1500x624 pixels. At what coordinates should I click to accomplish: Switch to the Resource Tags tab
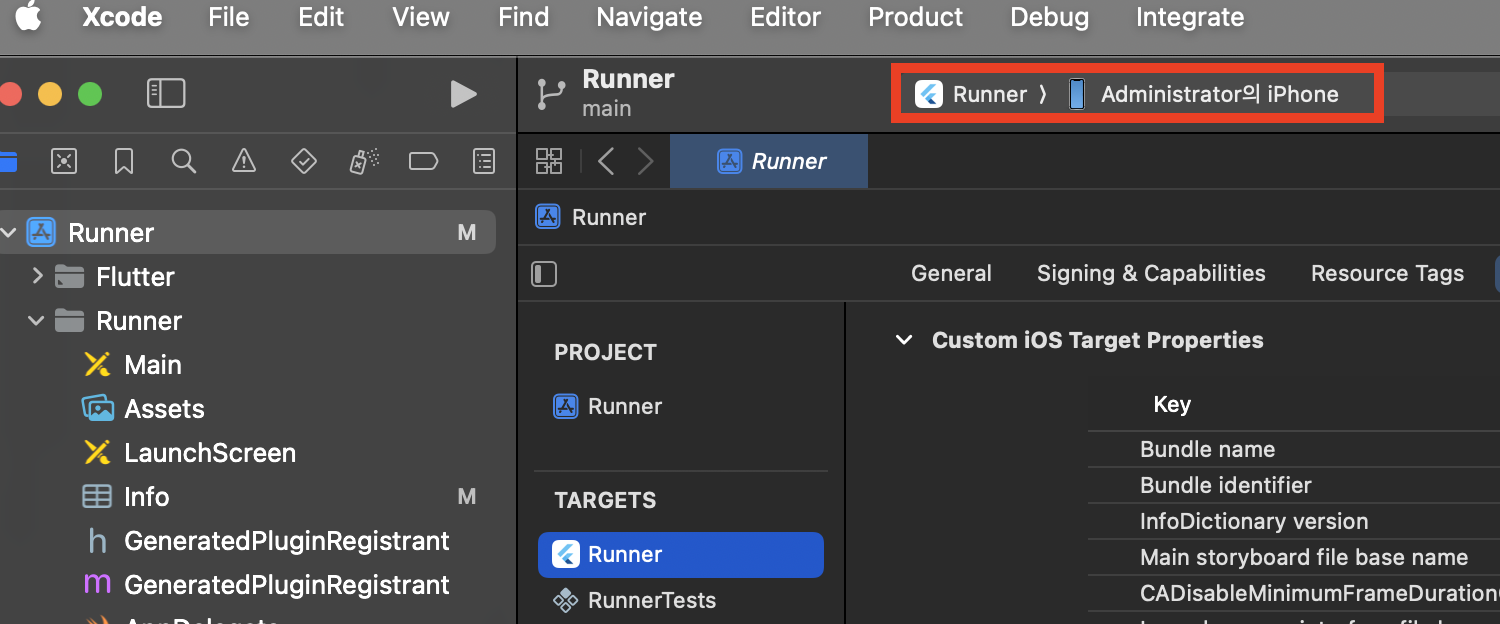1387,274
